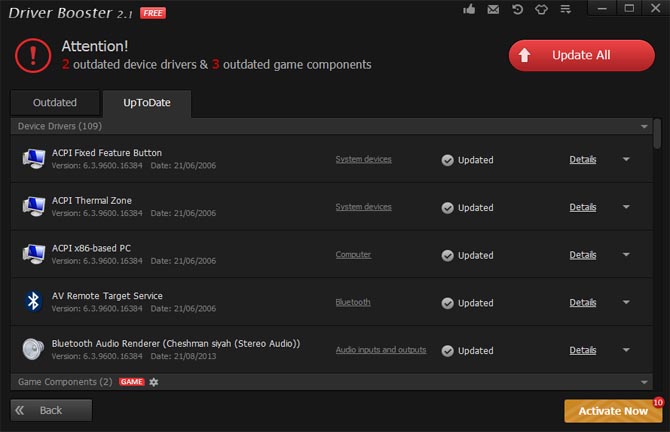Open Details for ACPI x86-based PC
The image size is (670, 432).
pos(583,255)
